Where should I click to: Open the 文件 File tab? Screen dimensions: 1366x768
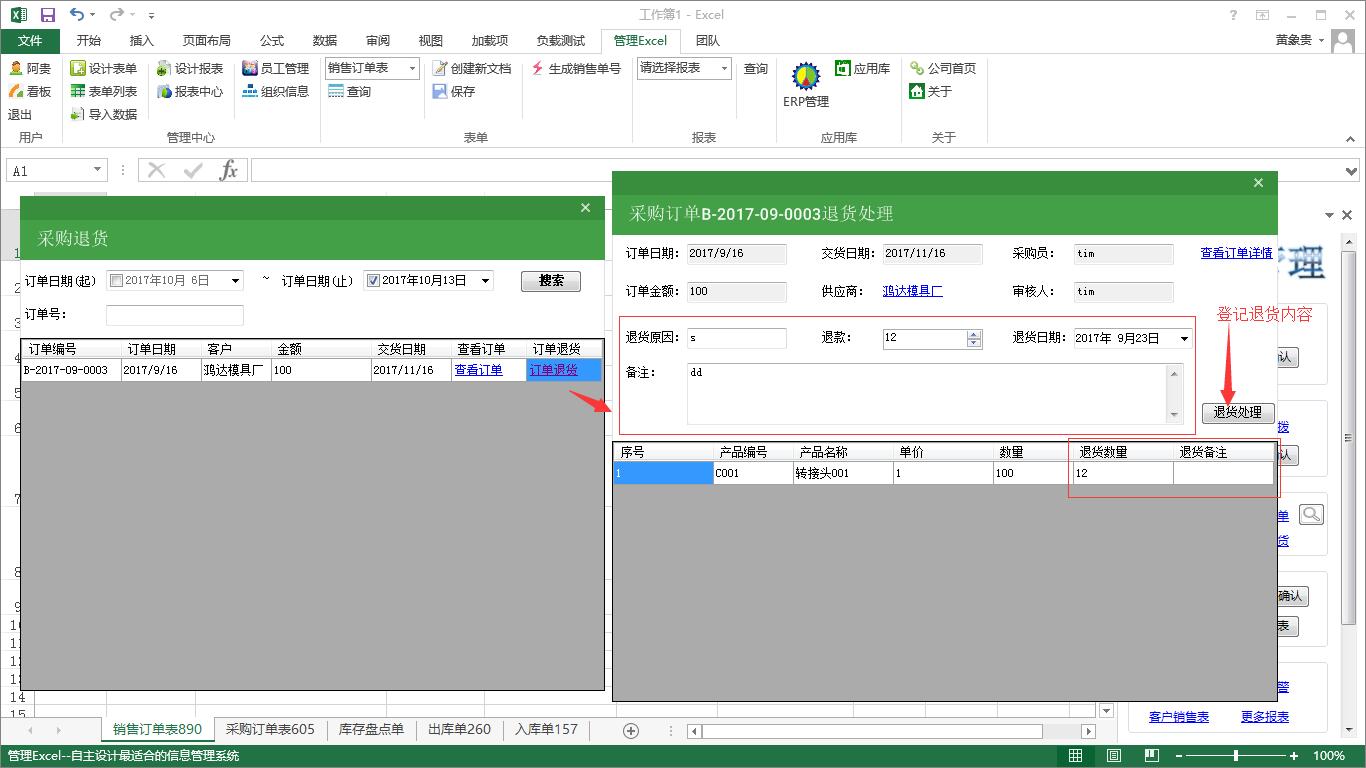point(30,41)
